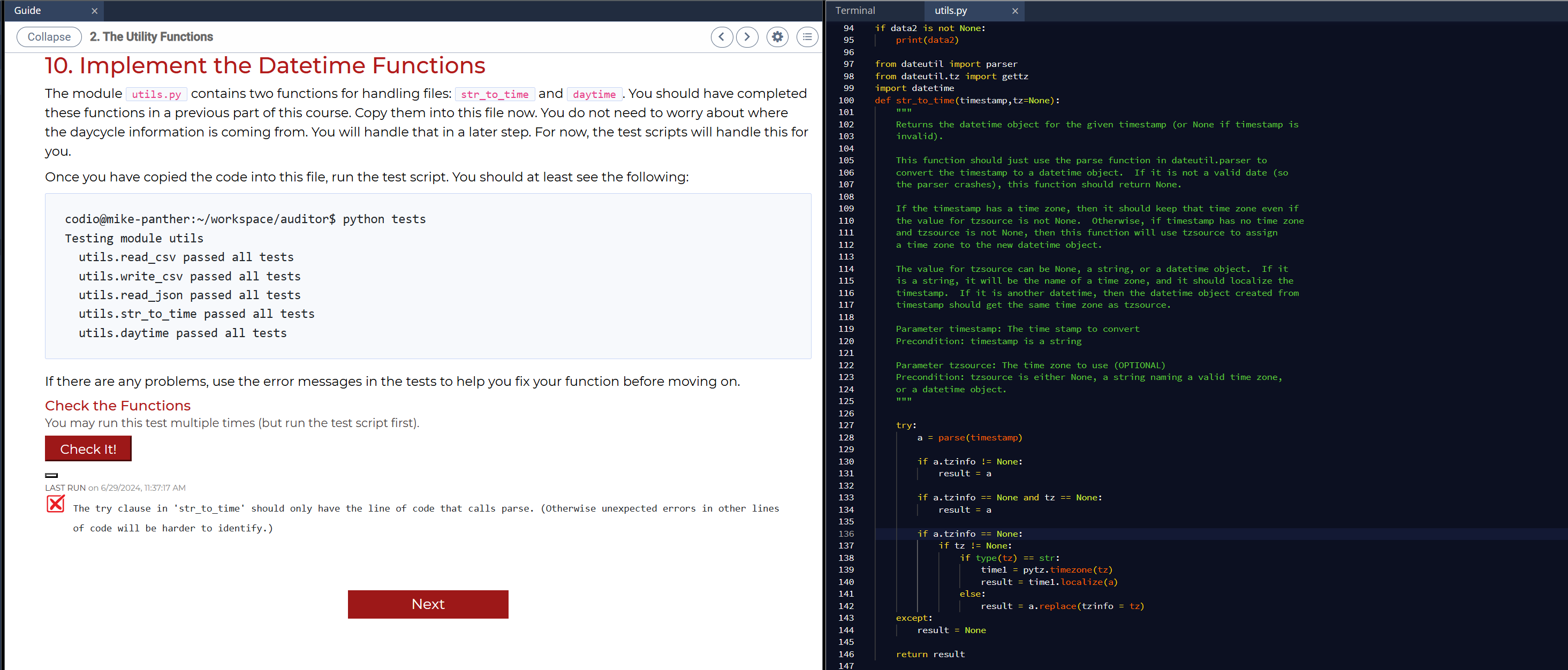Click the daytime inline code chip
The height and width of the screenshot is (670, 1568).
pos(594,94)
